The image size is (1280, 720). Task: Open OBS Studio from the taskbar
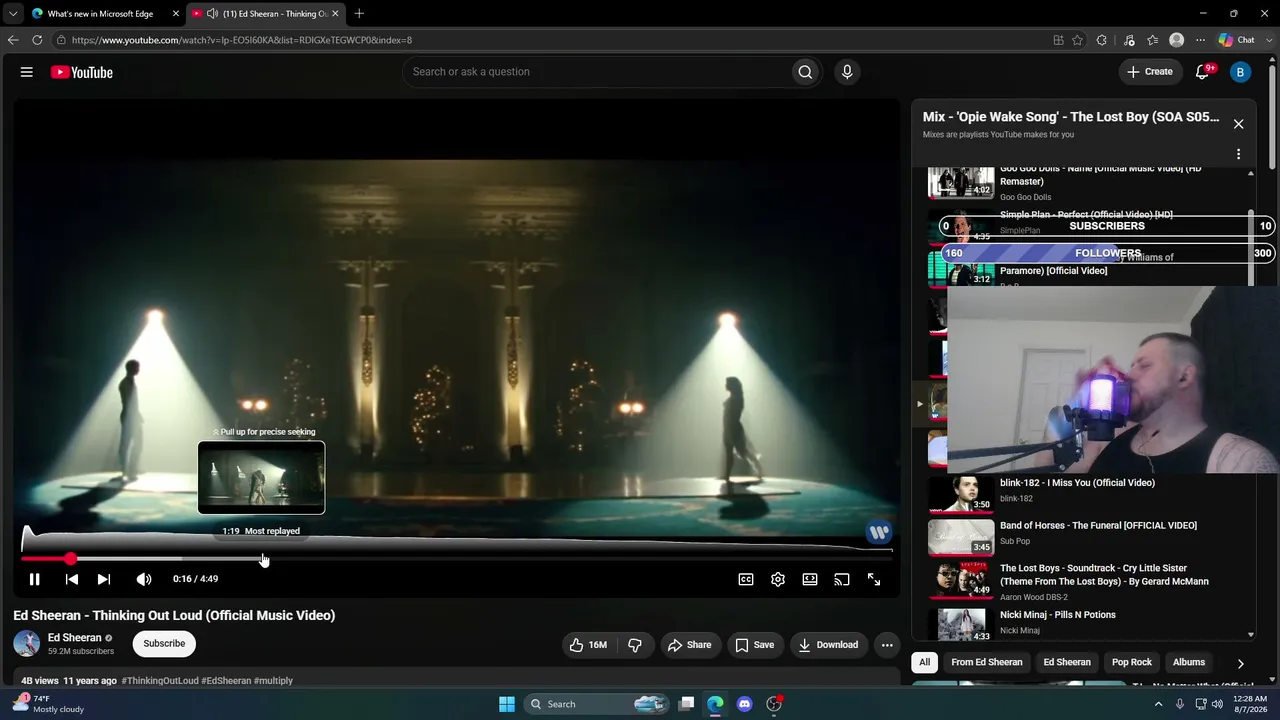pos(774,704)
